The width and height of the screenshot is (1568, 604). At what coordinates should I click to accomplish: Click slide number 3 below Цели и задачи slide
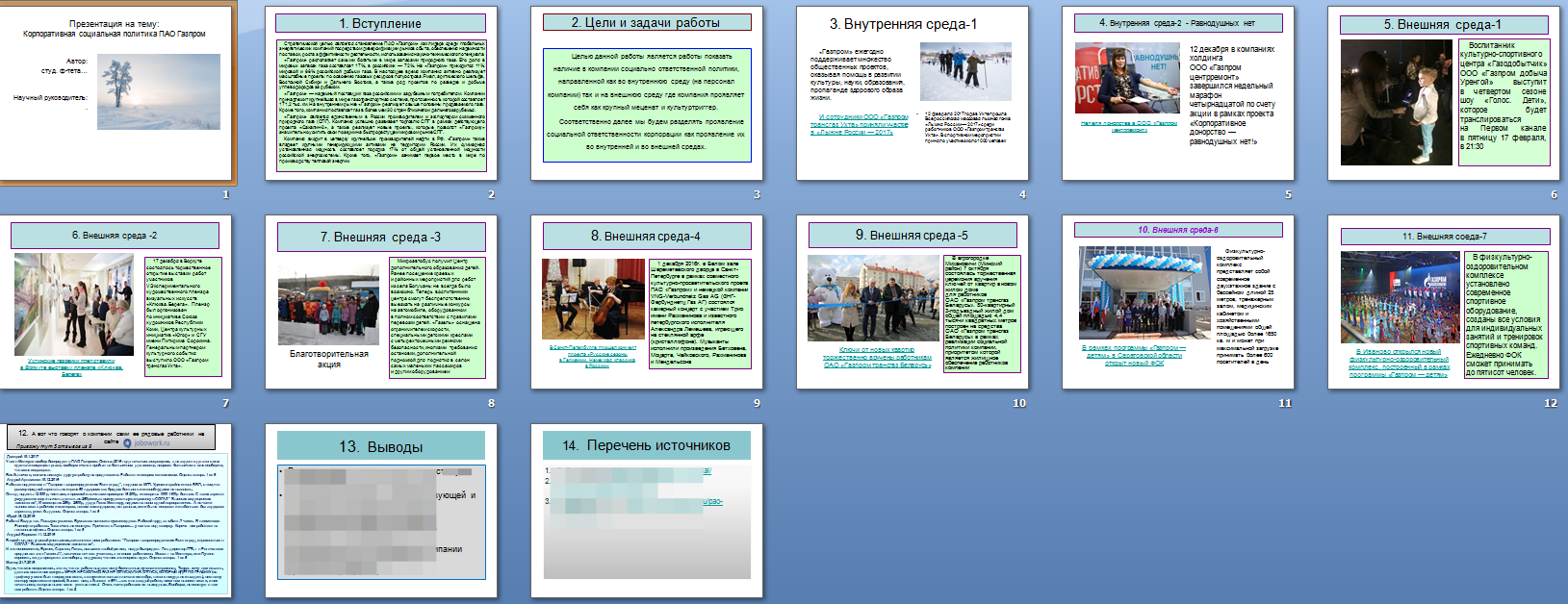pos(757,194)
